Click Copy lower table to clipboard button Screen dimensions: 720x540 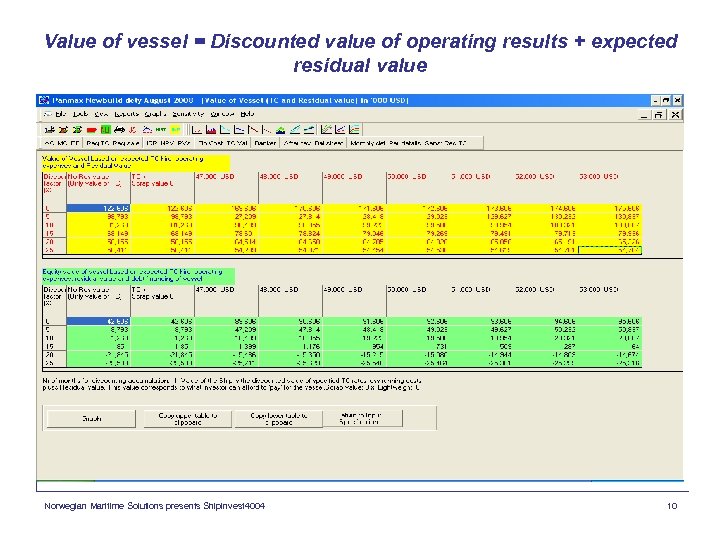[279, 418]
